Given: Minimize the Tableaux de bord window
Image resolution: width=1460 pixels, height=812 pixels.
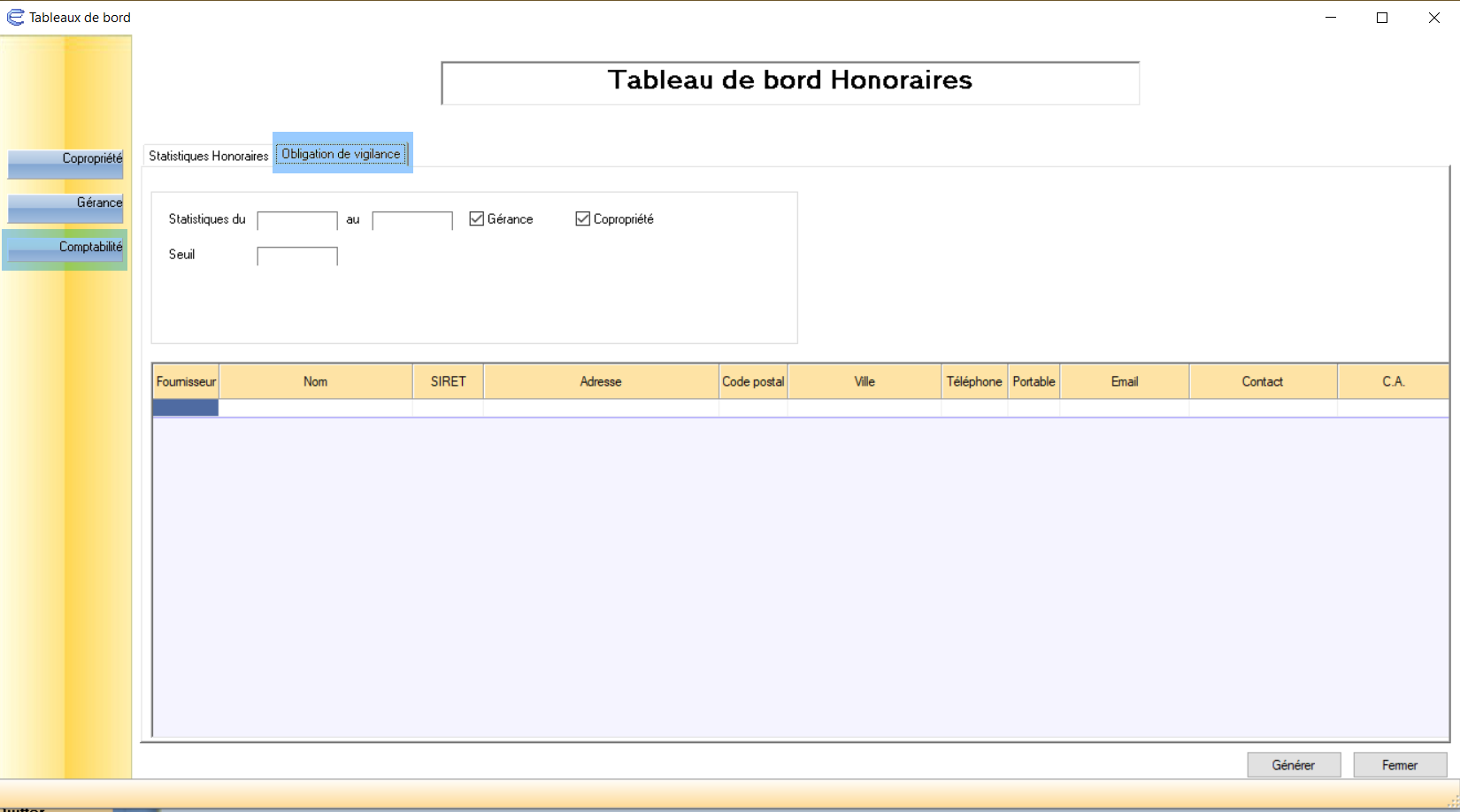Looking at the screenshot, I should pos(1331,18).
